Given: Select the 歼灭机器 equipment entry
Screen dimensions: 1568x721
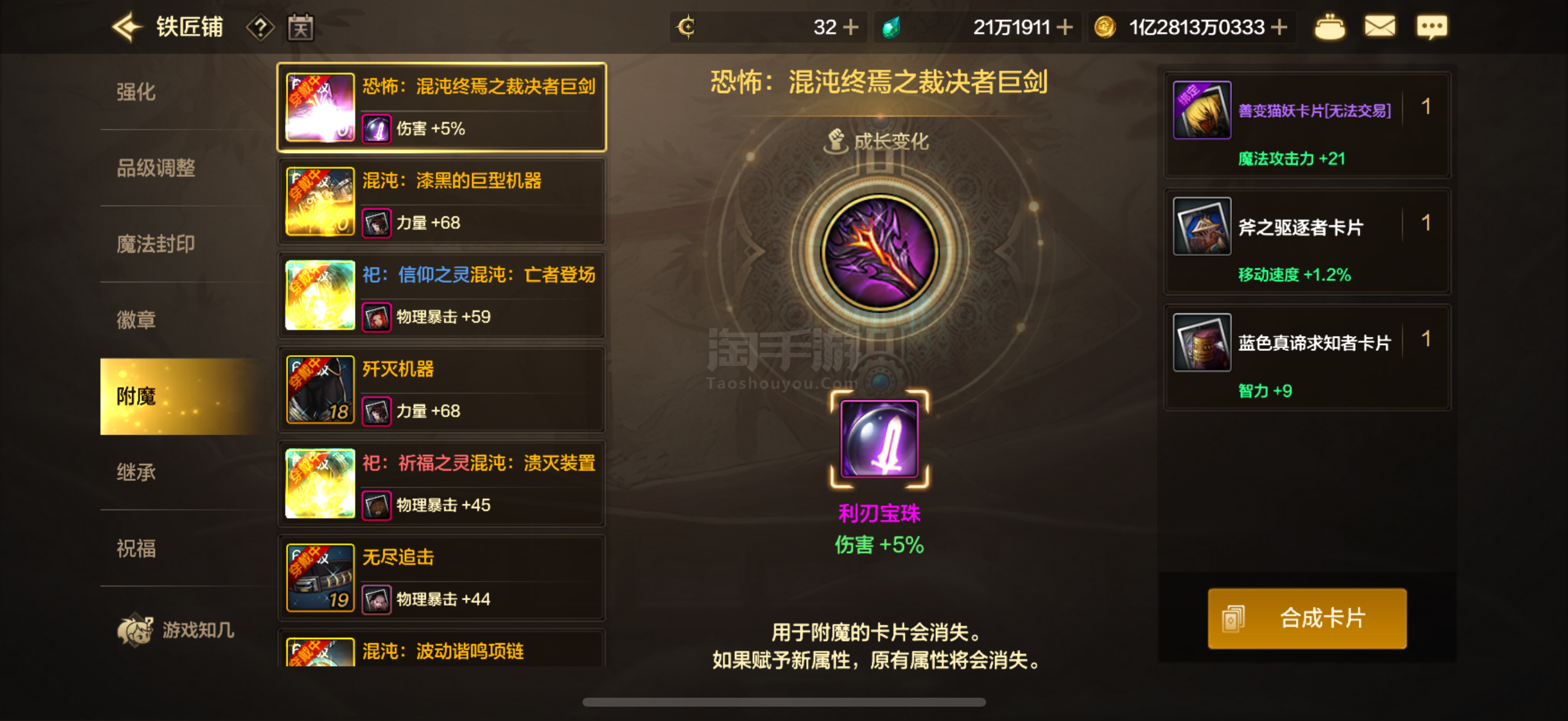Looking at the screenshot, I should 442,390.
